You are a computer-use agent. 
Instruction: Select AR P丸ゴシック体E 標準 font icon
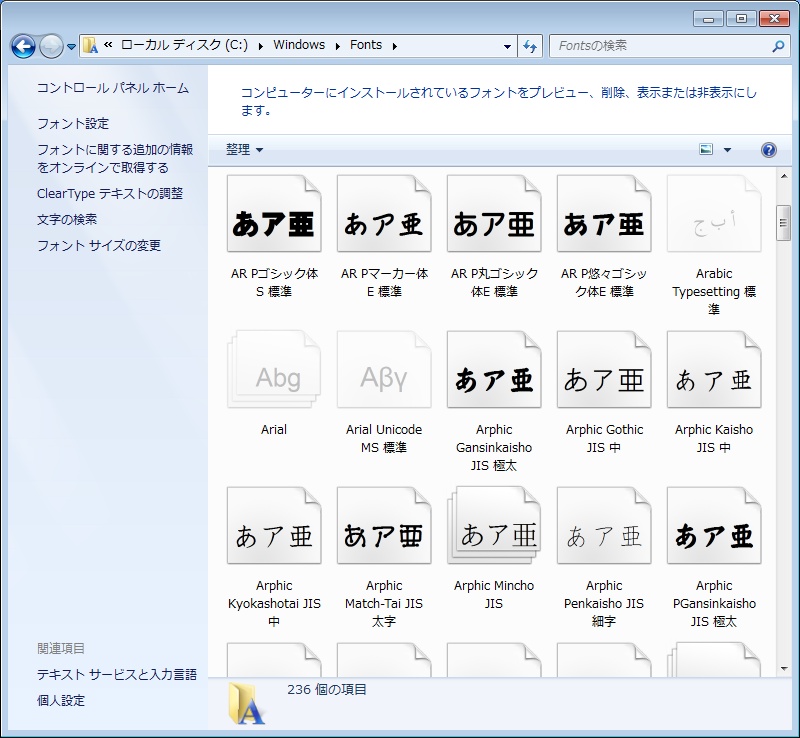494,213
